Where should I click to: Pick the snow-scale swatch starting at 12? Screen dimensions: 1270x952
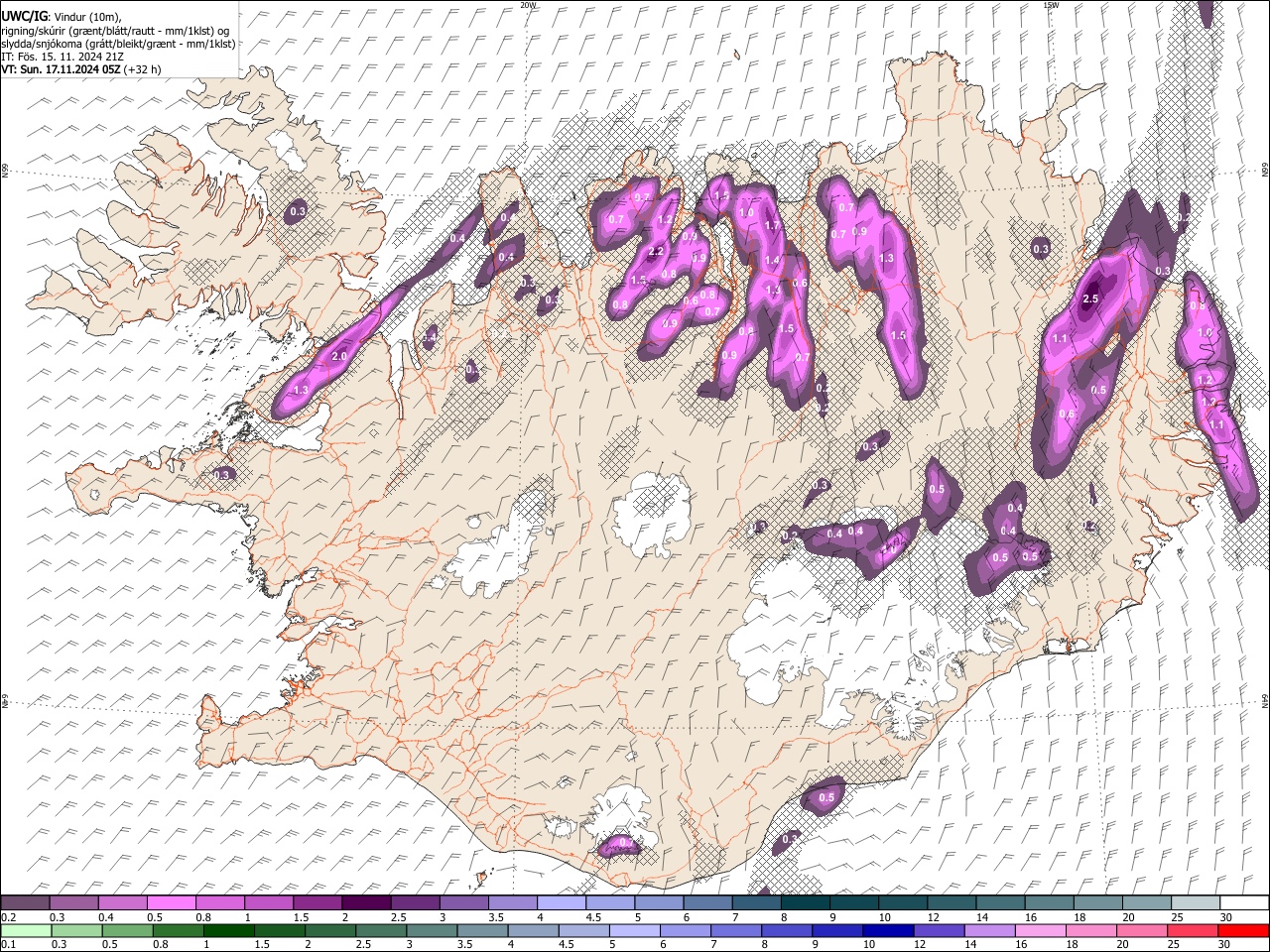952,902
